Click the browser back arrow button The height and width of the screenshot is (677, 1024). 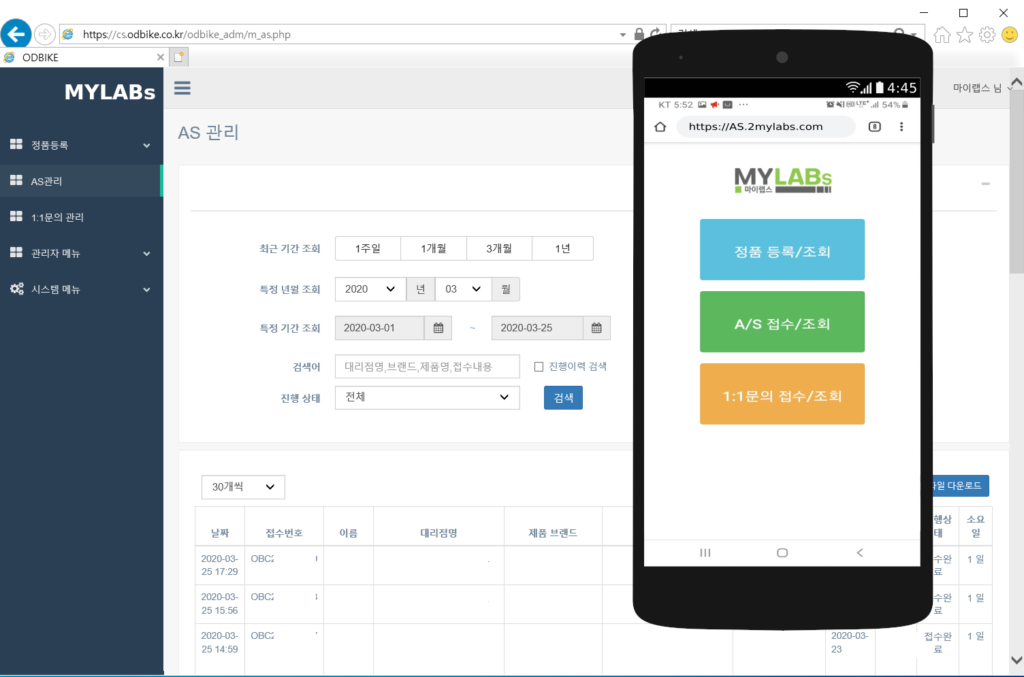point(16,33)
